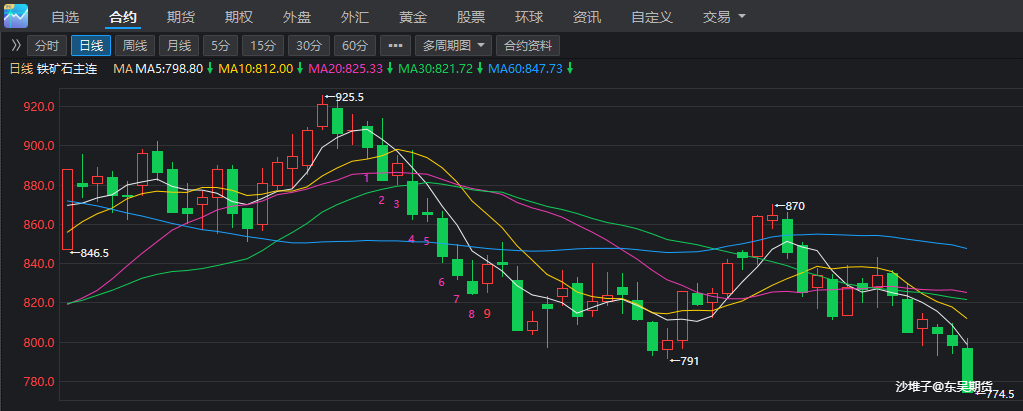Open the 资讯 tab
The image size is (1023, 411).
(587, 17)
